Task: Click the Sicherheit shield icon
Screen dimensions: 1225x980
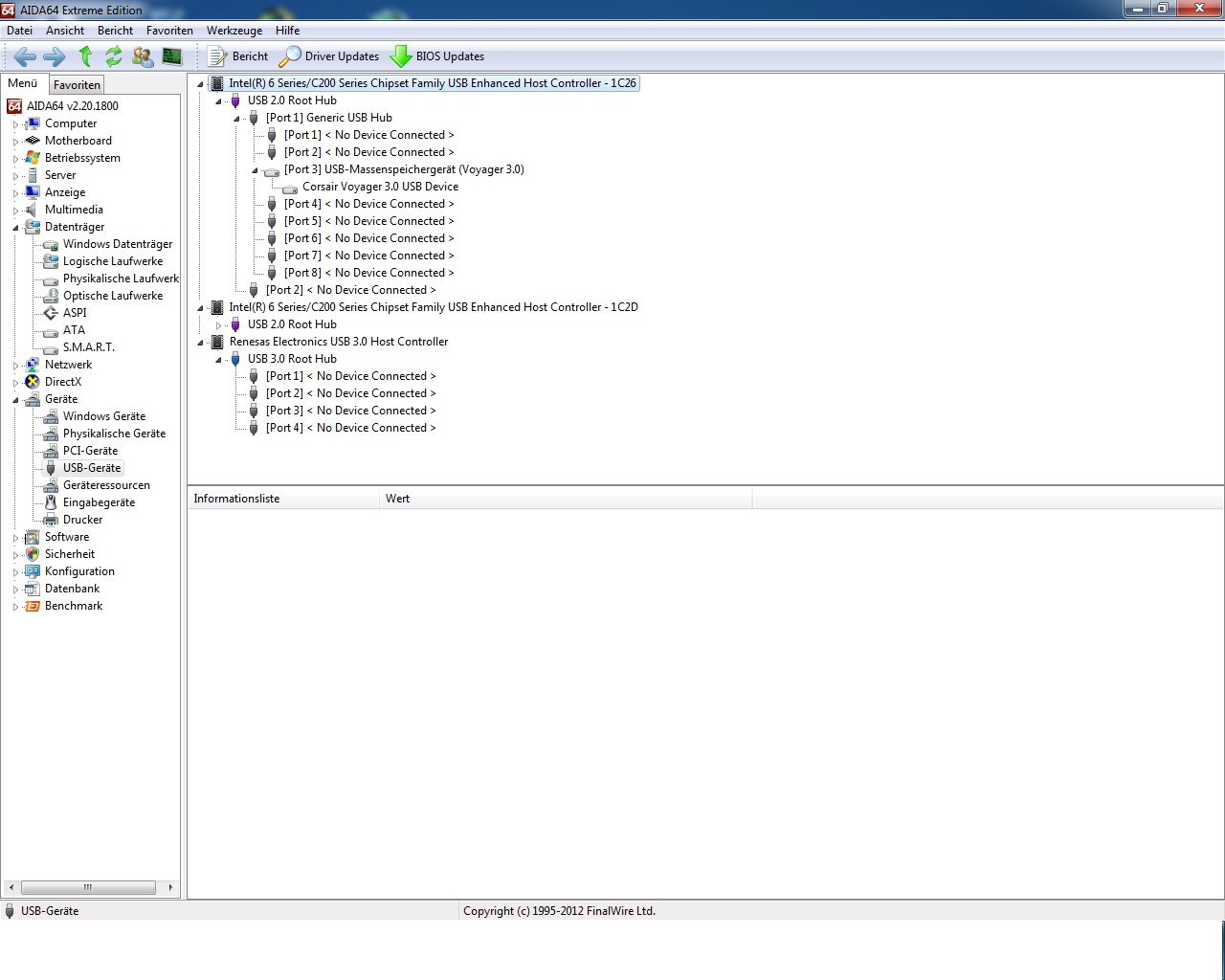Action: click(33, 554)
